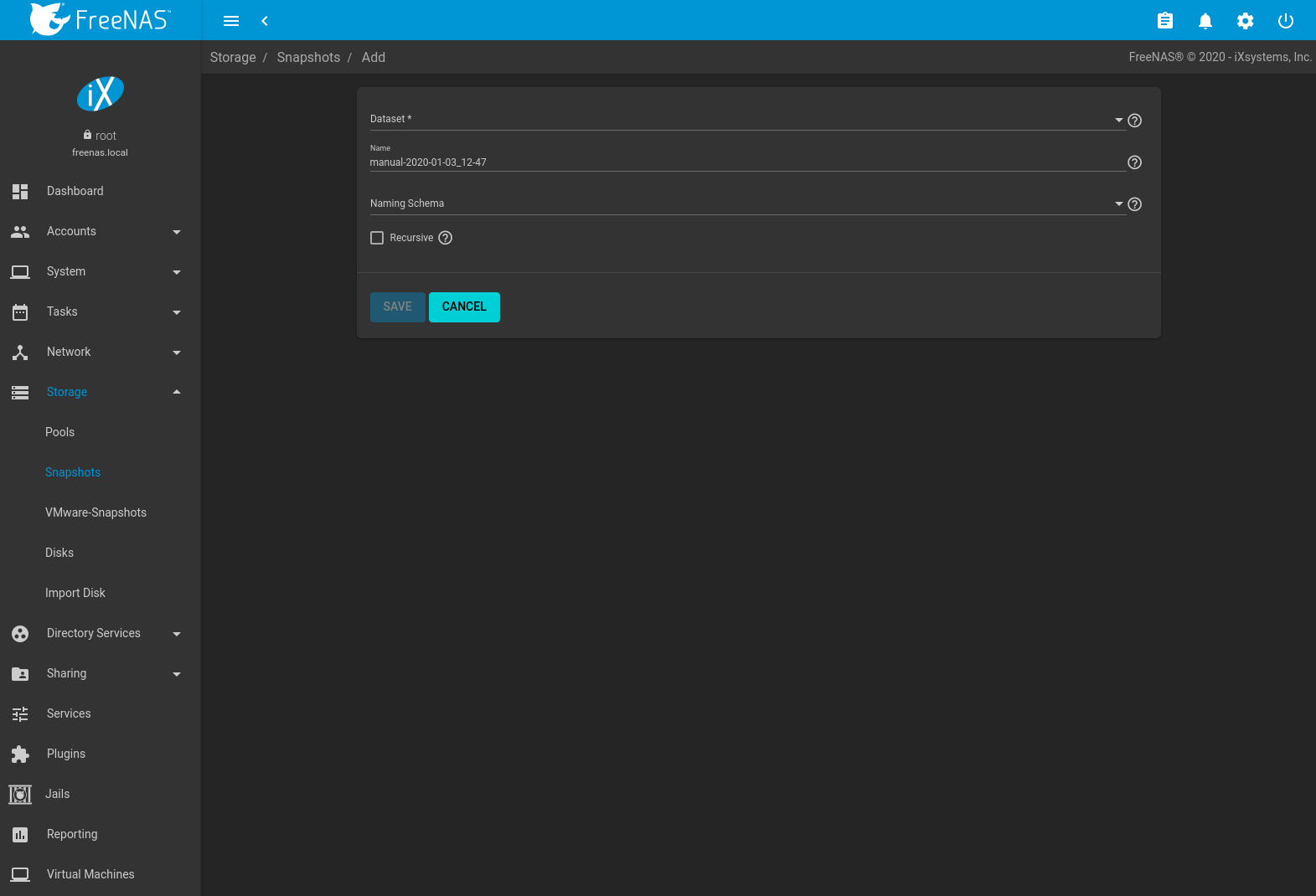Open the Naming Schema dropdown
The image size is (1316, 896).
tap(746, 203)
